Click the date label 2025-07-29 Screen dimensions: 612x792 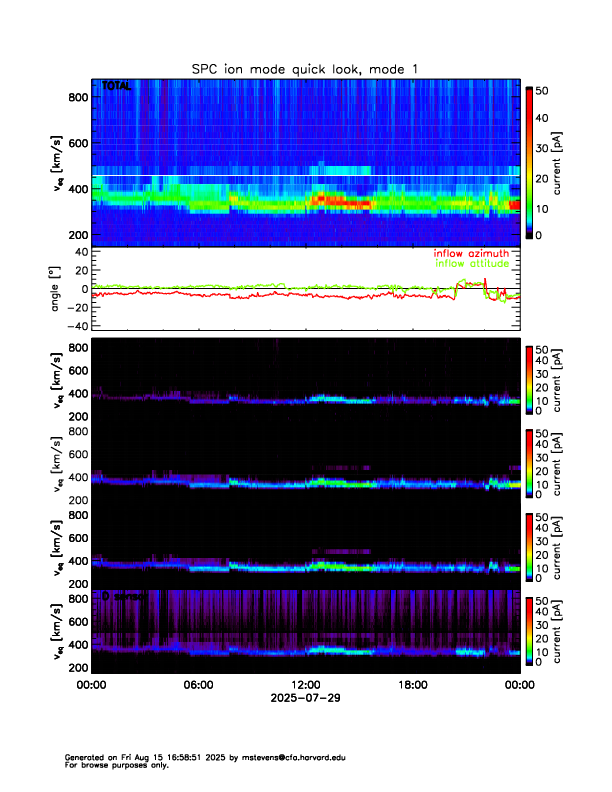(305, 697)
